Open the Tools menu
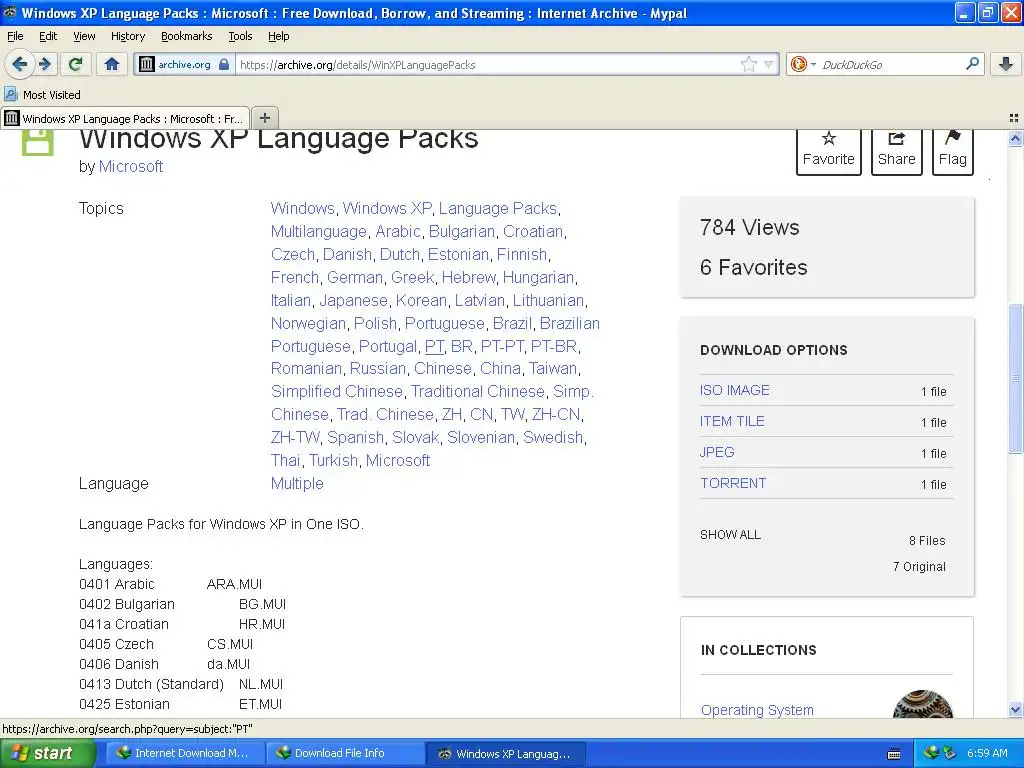 (240, 36)
